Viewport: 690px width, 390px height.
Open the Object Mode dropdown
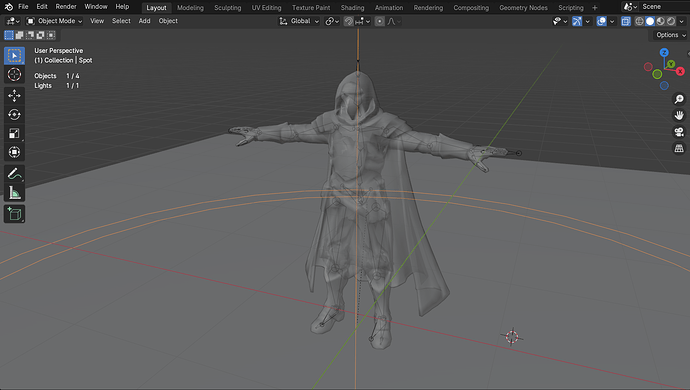[54, 21]
